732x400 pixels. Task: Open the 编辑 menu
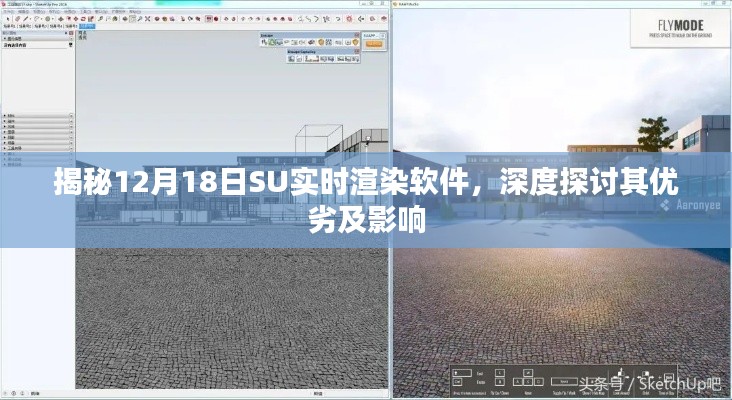click(23, 12)
